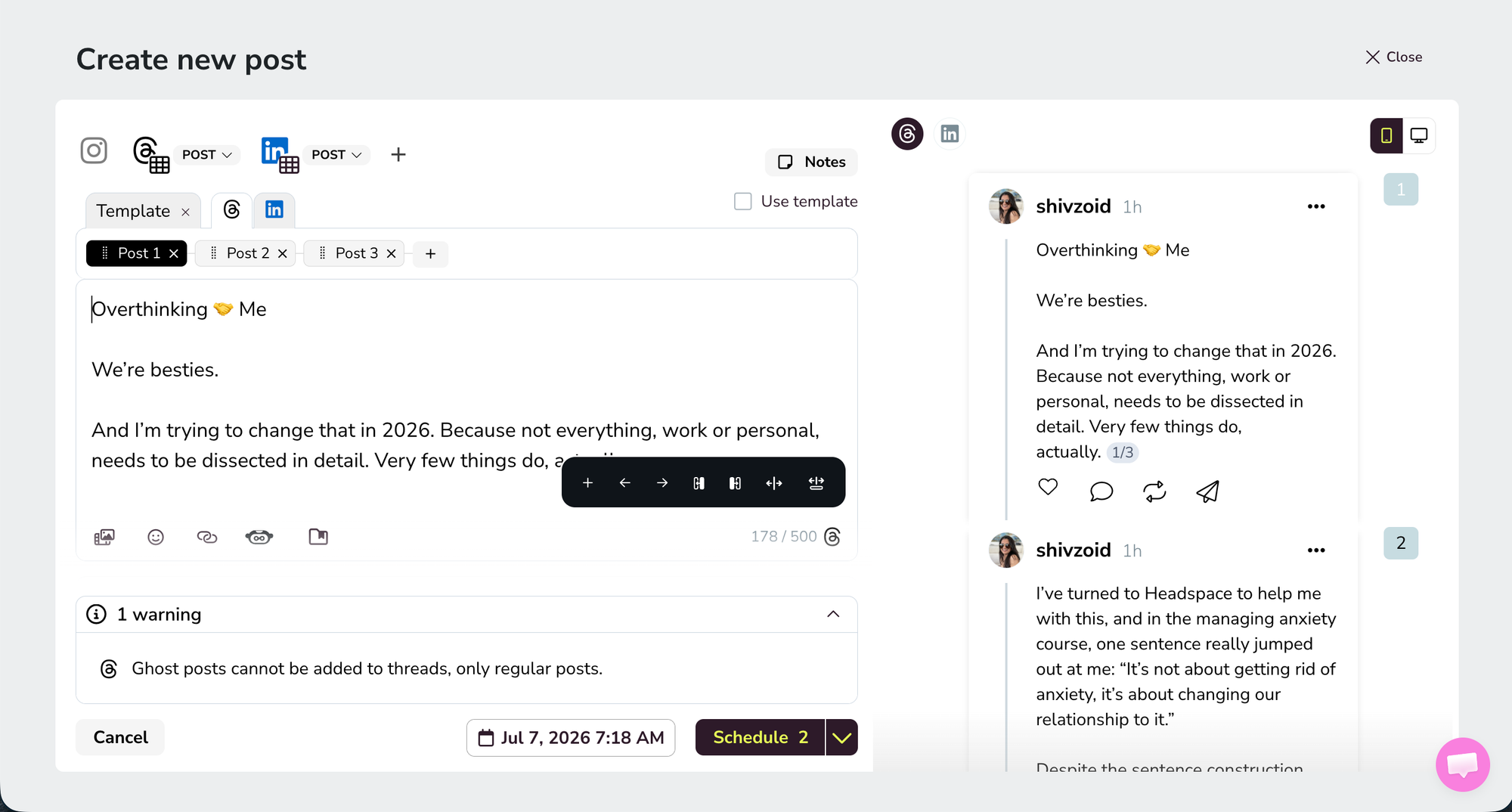Switch preview to desktop view

click(x=1419, y=135)
